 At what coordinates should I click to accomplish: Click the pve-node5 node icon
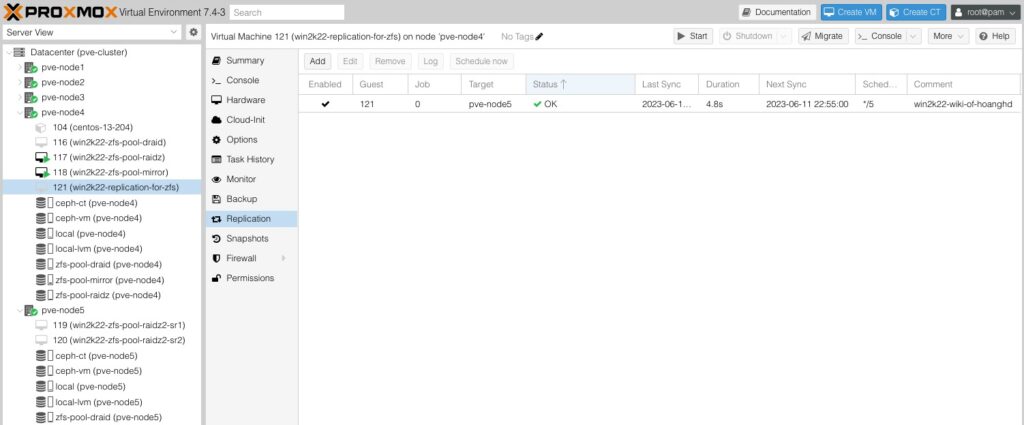tap(31, 310)
